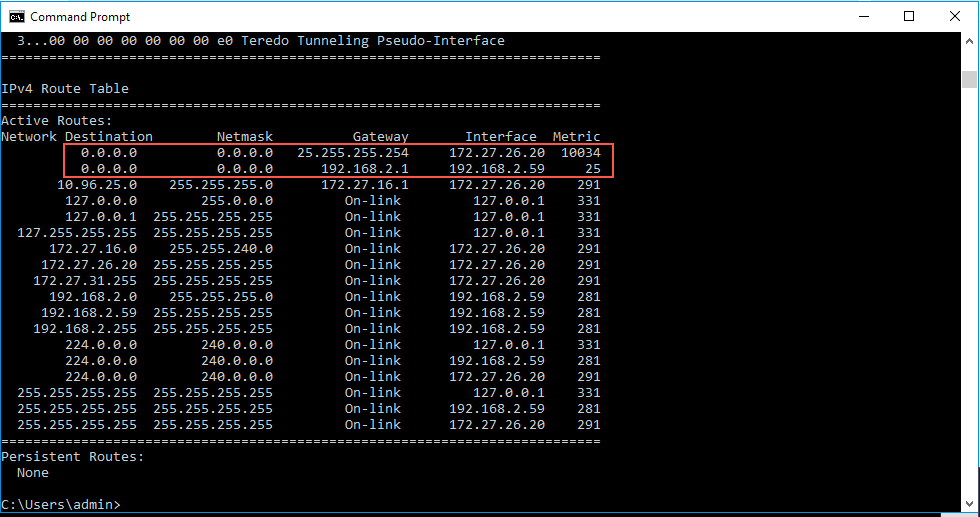980x517 pixels.
Task: Click destination 10.96.25.0
Action: point(97,184)
